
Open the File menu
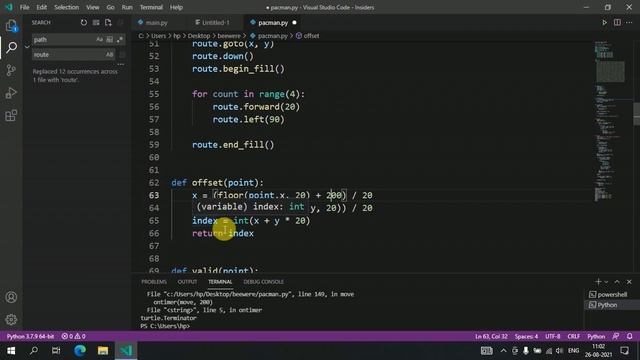pyautogui.click(x=24, y=7)
